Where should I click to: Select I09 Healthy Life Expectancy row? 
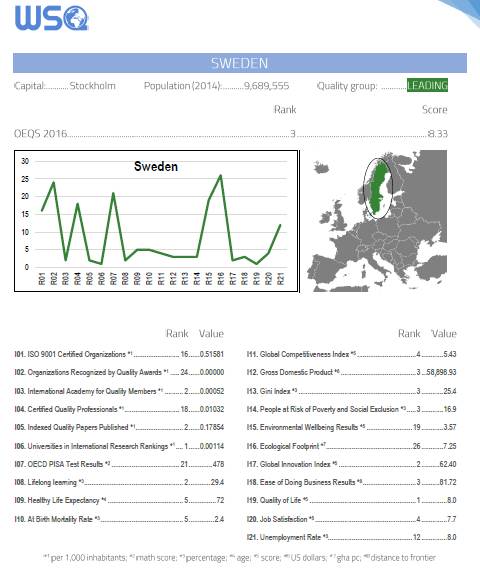coord(119,500)
